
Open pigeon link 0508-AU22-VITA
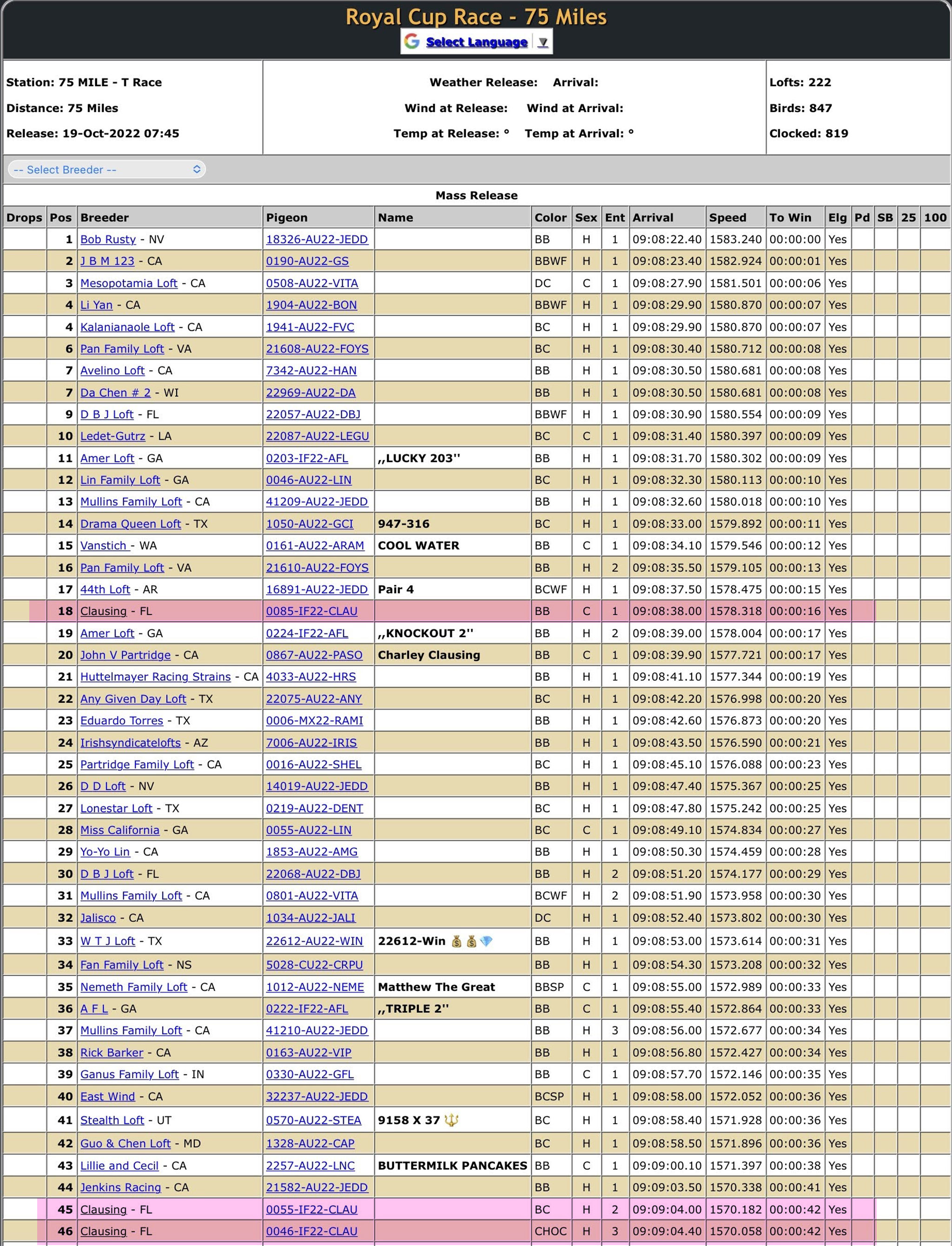312,283
